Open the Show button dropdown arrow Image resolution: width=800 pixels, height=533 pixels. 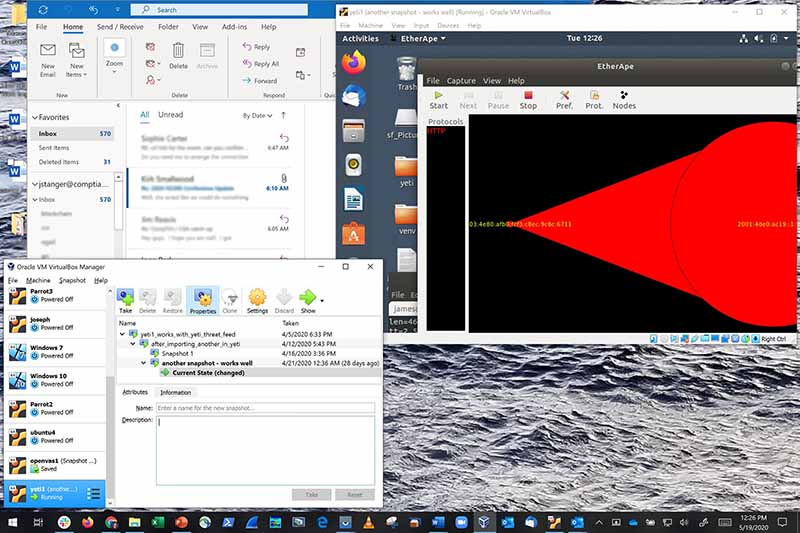click(x=321, y=300)
